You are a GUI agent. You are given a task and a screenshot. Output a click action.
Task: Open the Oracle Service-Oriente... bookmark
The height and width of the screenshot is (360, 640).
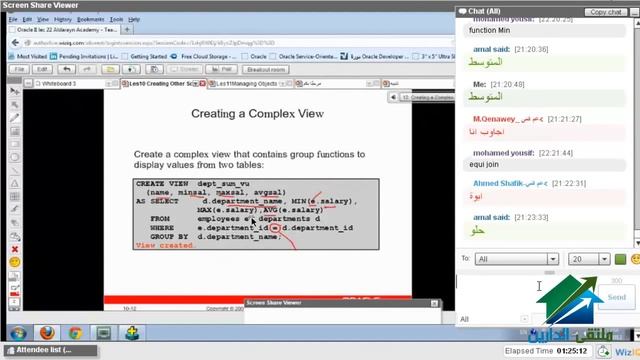pyautogui.click(x=304, y=56)
